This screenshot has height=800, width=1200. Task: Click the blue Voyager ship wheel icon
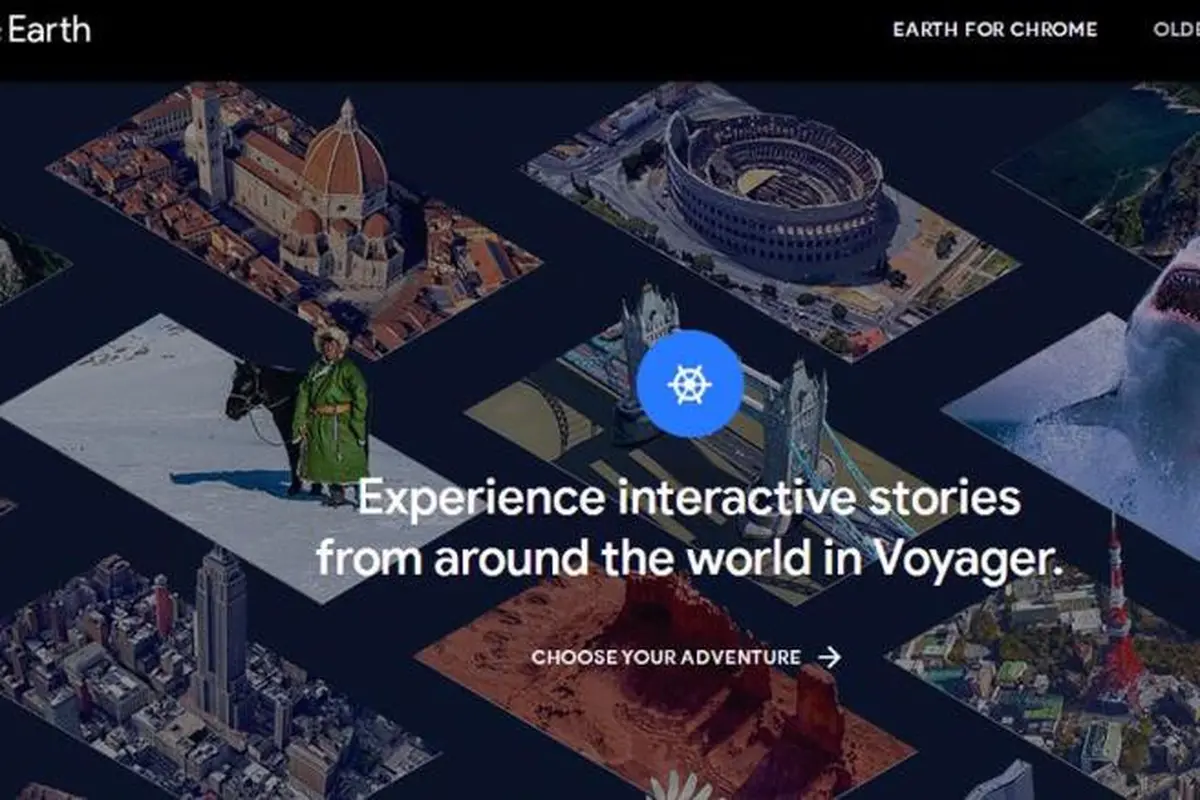tap(690, 384)
